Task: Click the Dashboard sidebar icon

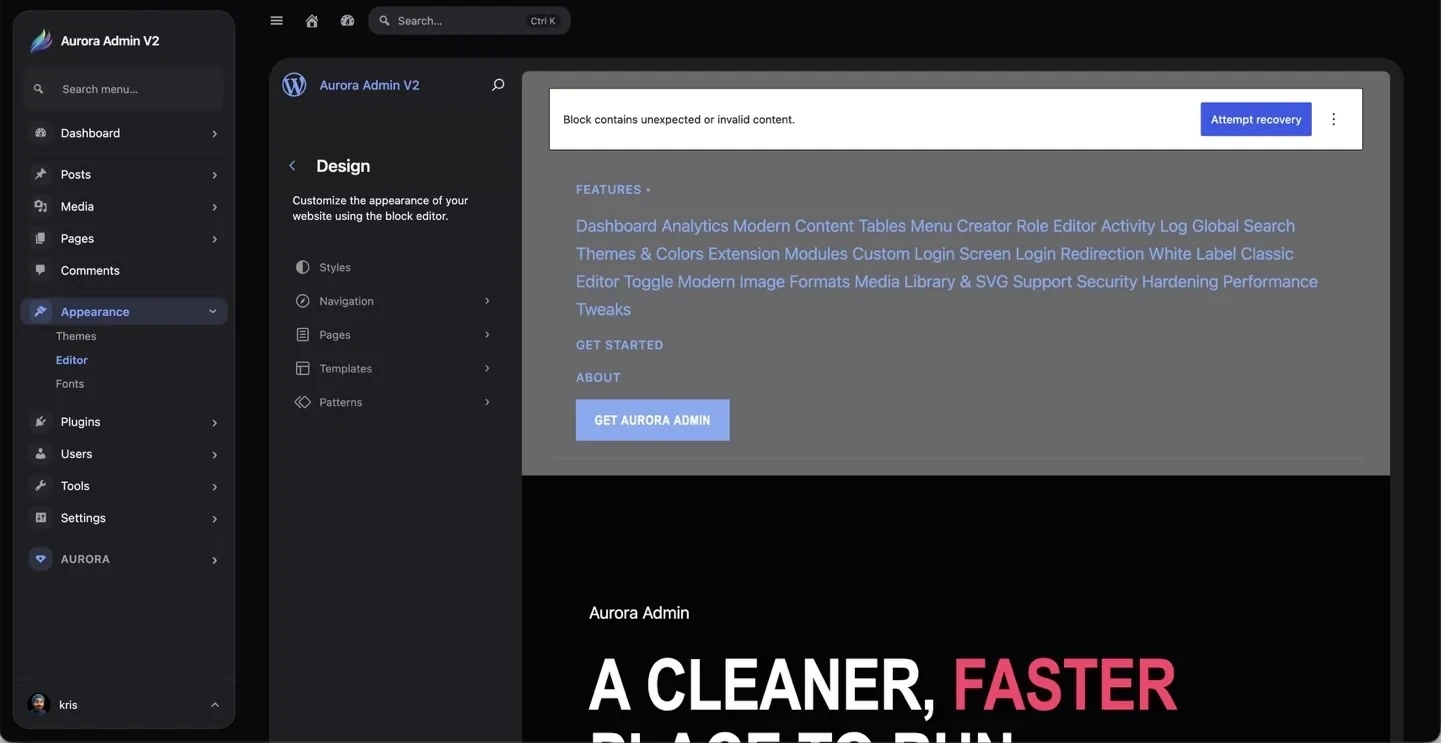Action: (41, 133)
